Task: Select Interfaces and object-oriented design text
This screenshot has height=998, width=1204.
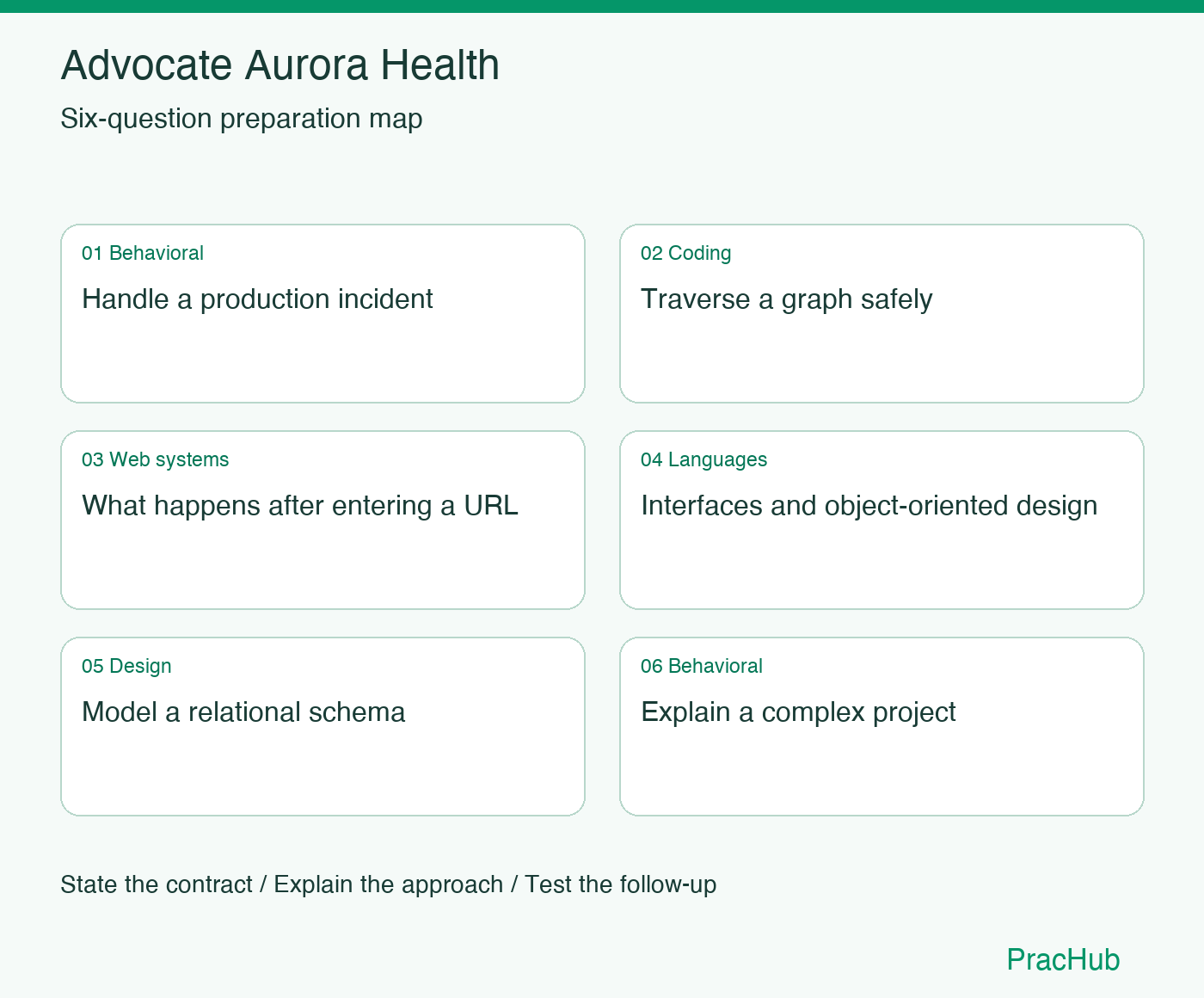Action: pos(869,506)
